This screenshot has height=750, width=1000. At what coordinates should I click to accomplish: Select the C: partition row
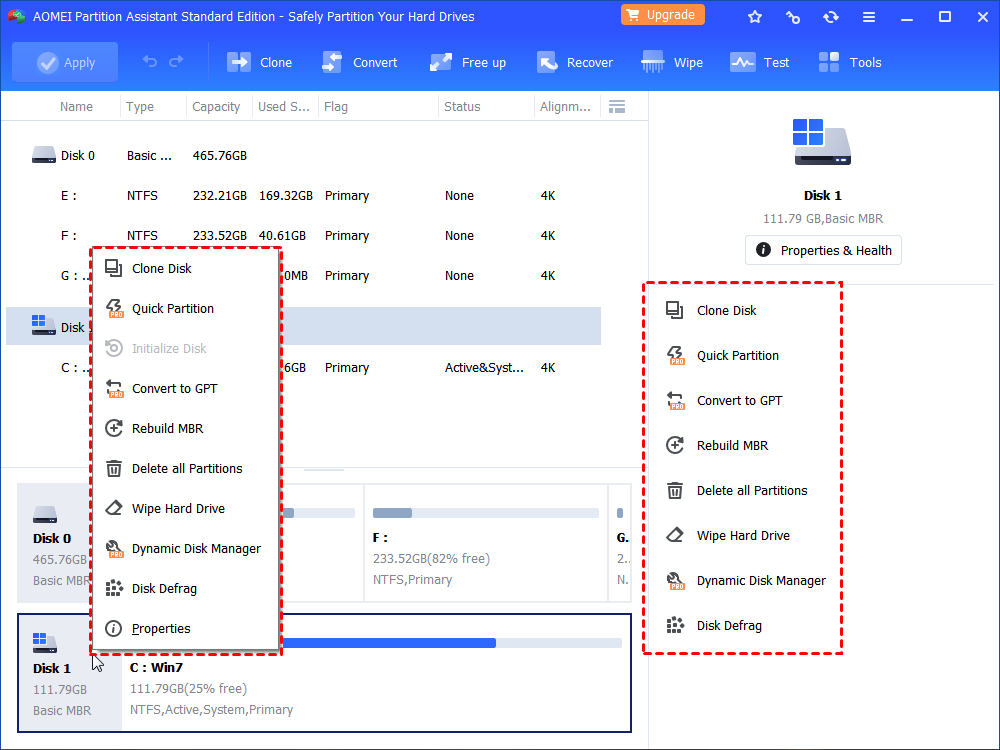[x=303, y=368]
